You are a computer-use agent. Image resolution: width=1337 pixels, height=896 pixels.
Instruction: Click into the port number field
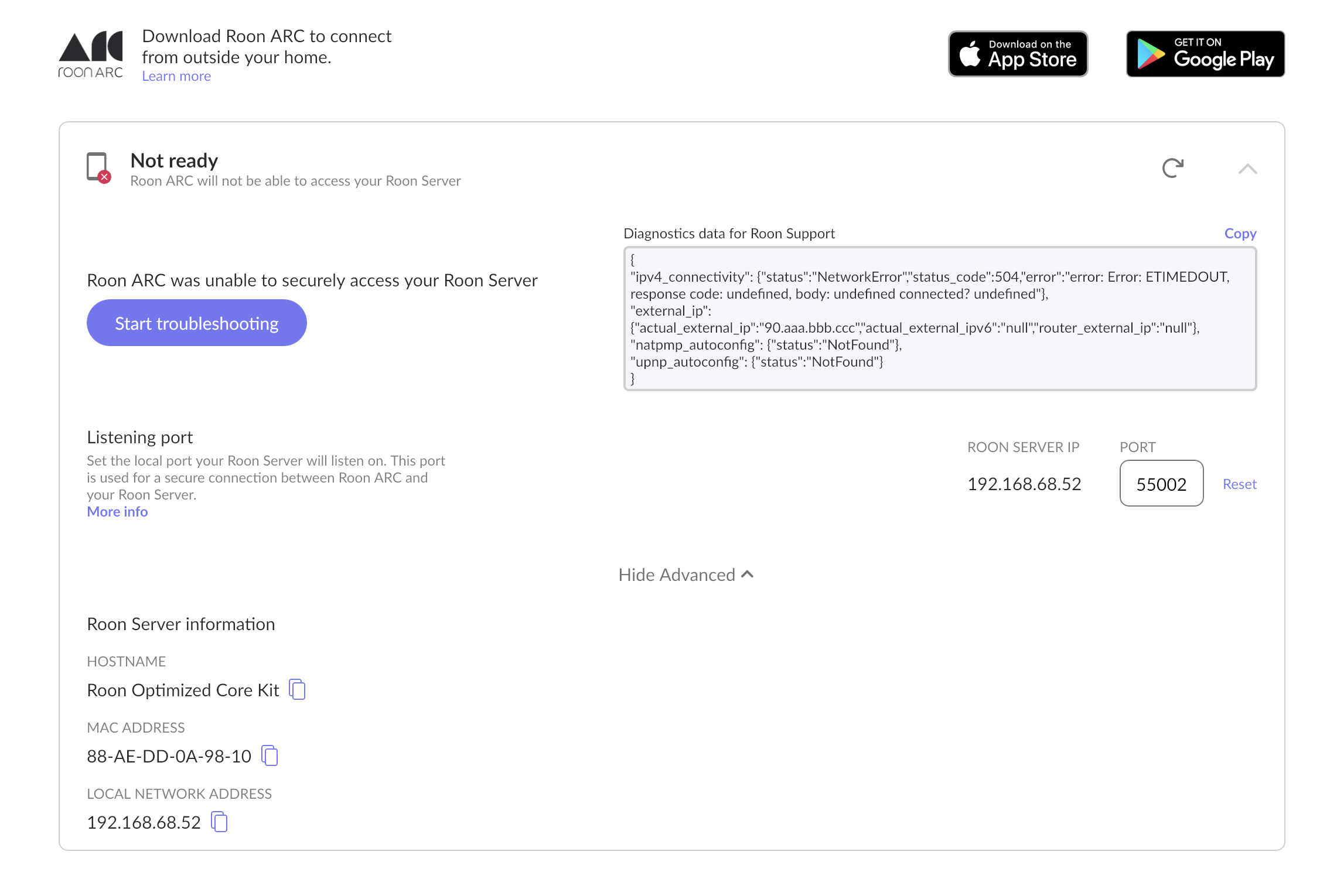(1161, 484)
